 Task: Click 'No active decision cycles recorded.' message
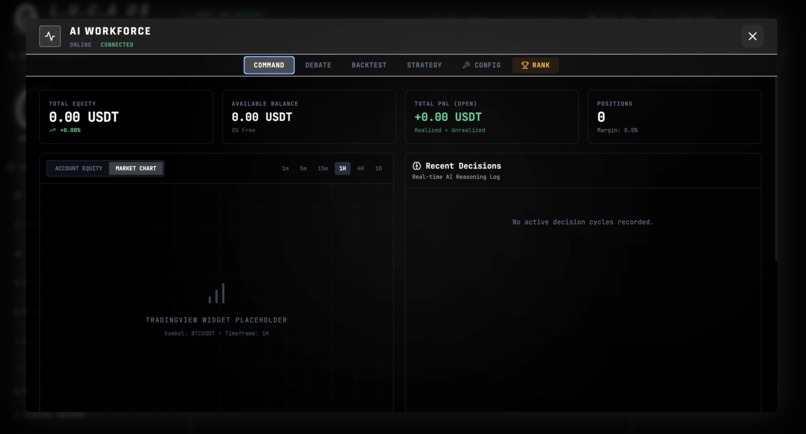coord(583,222)
